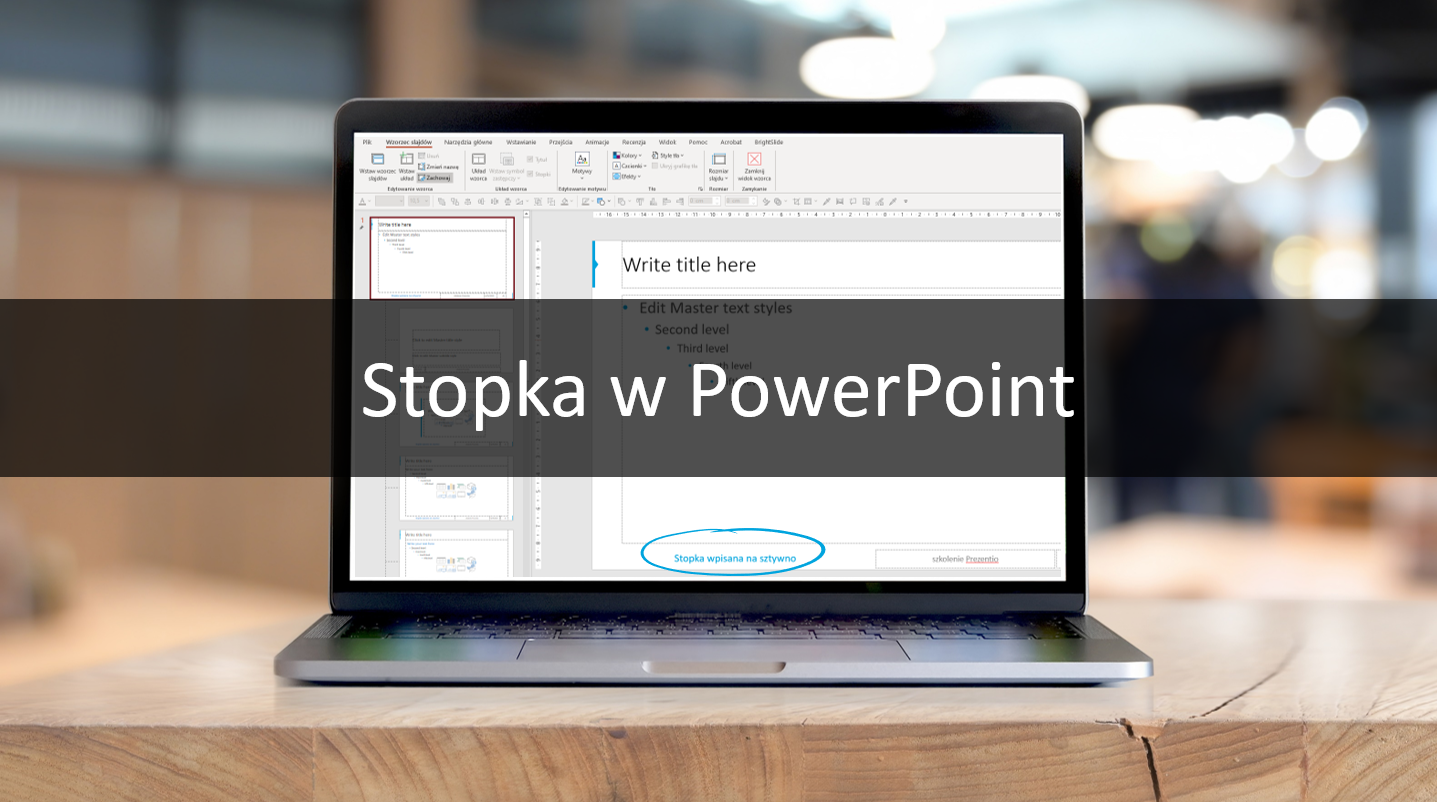The height and width of the screenshot is (802, 1437).
Task: Click the 'Write title here' placeholder
Action: coord(841,265)
